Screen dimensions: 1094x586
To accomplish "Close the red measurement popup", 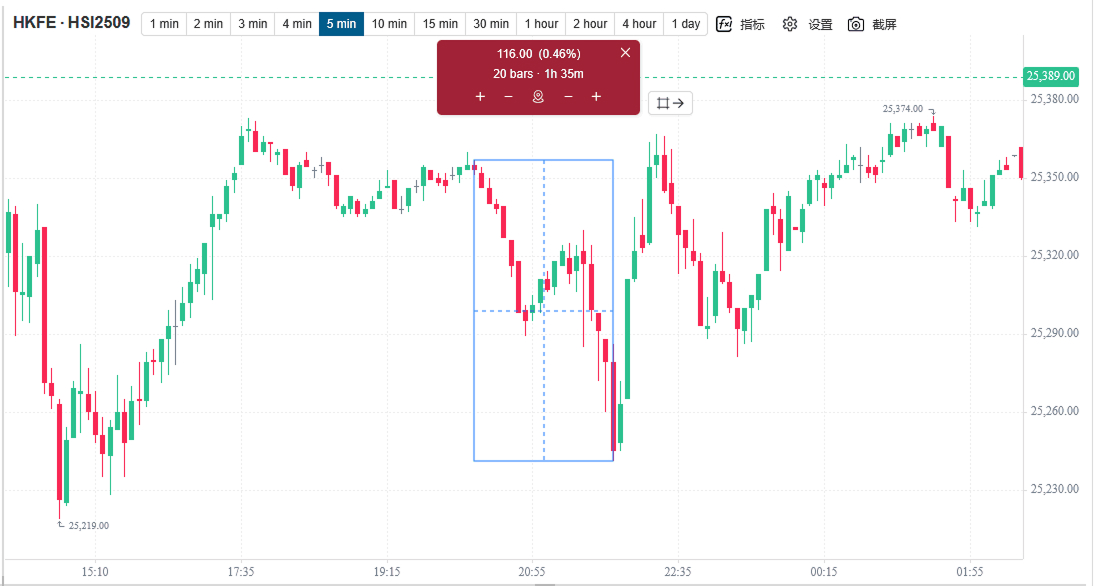I will point(625,53).
